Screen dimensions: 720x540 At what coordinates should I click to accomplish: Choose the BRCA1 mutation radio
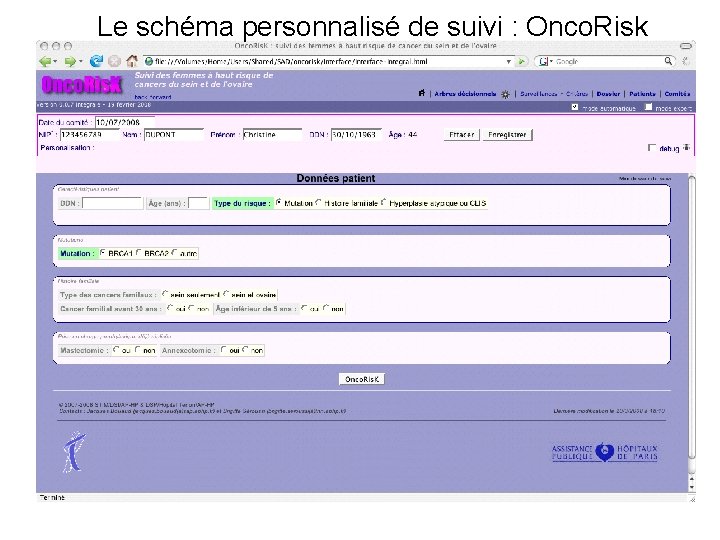pyautogui.click(x=103, y=253)
